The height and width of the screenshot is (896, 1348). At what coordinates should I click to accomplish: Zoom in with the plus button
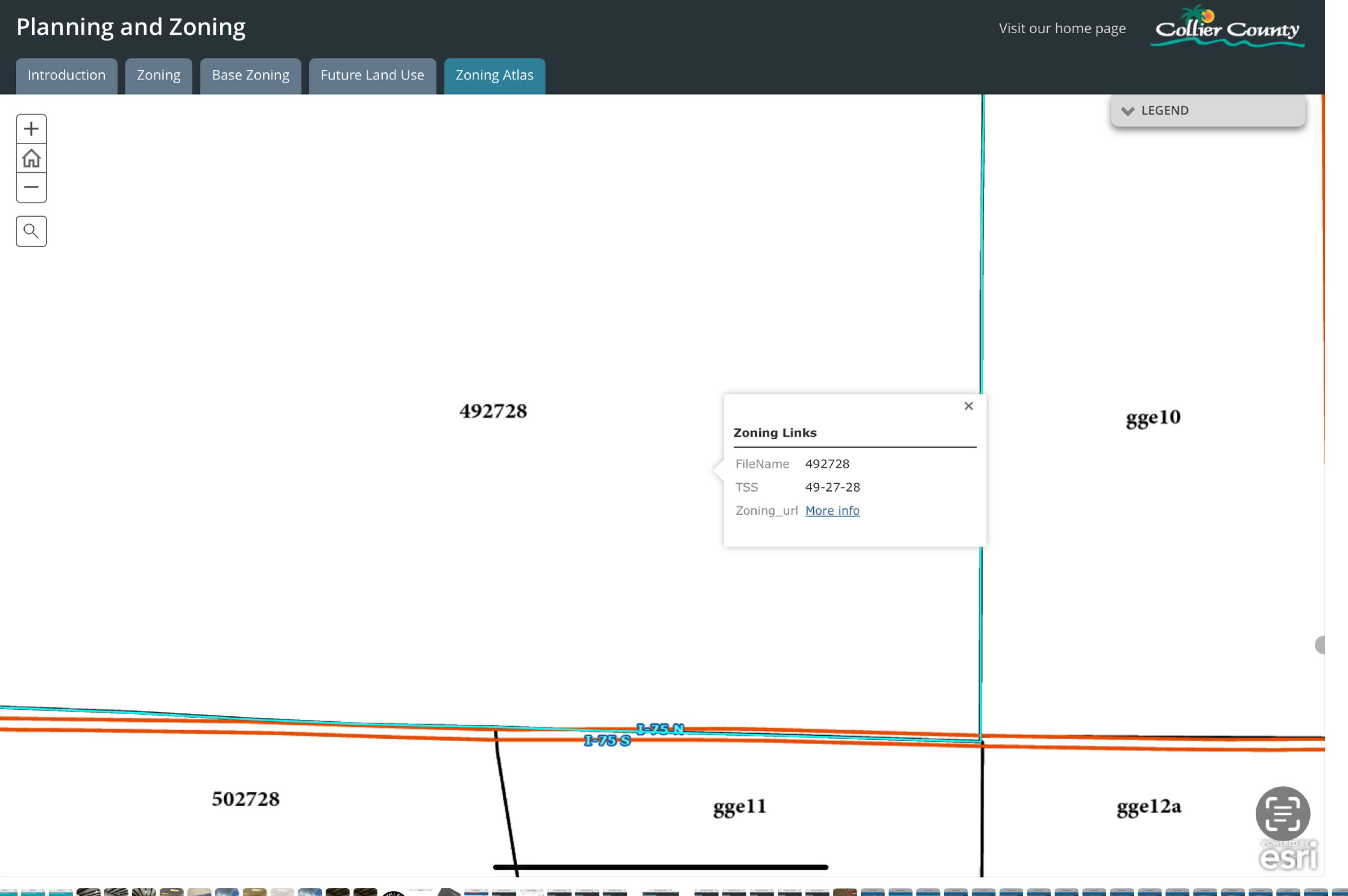[31, 128]
